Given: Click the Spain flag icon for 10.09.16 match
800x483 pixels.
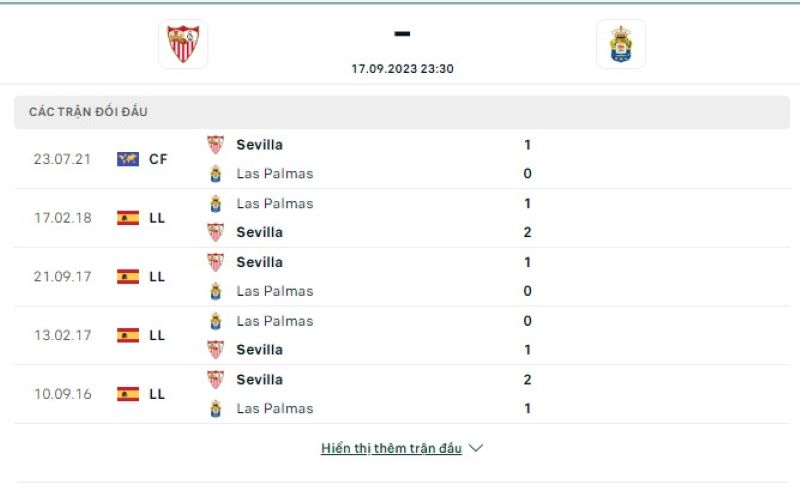Looking at the screenshot, I should [x=128, y=394].
